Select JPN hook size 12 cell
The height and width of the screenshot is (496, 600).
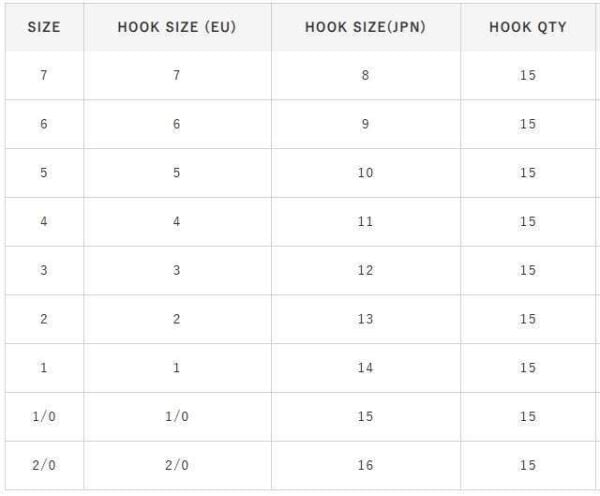coord(365,271)
